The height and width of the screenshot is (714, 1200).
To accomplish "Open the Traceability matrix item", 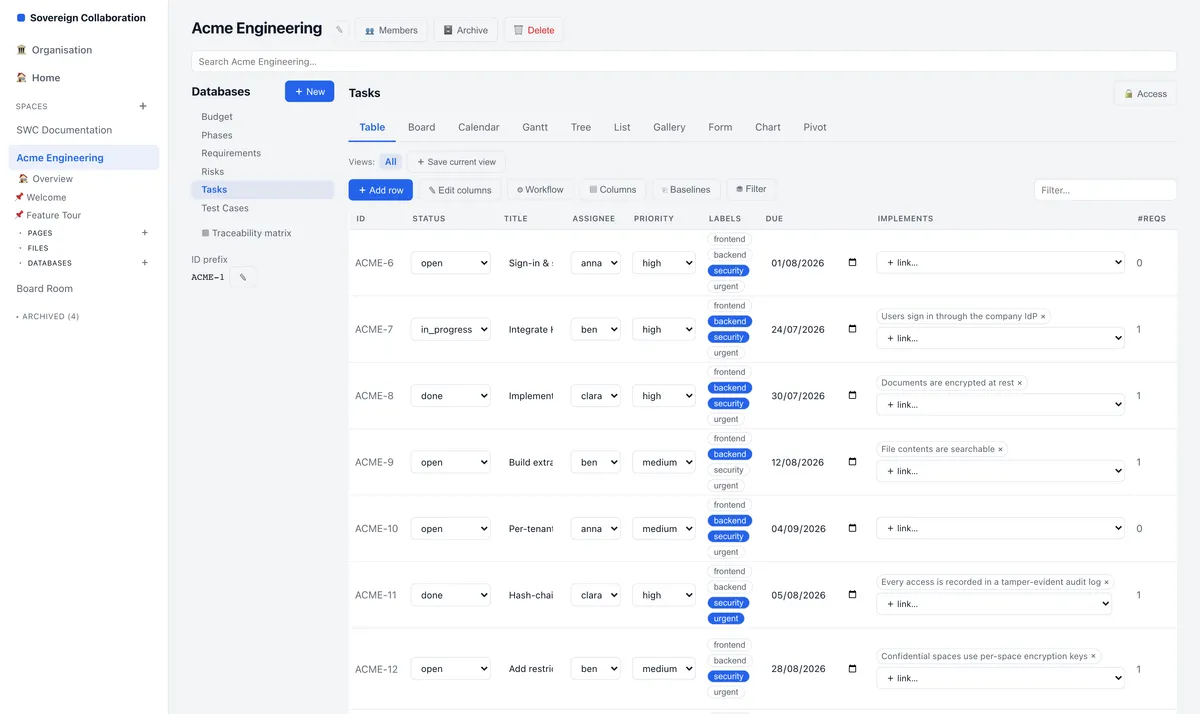I will (246, 233).
